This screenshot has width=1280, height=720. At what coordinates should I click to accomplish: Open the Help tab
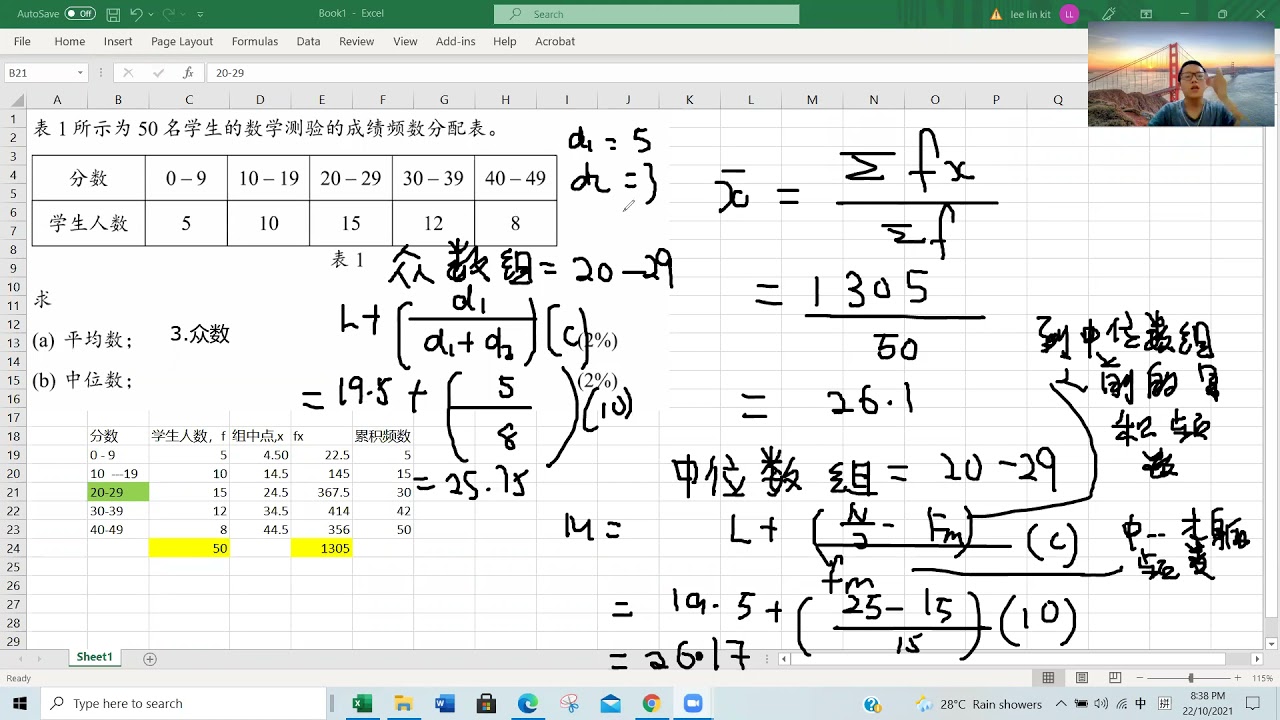[x=505, y=41]
